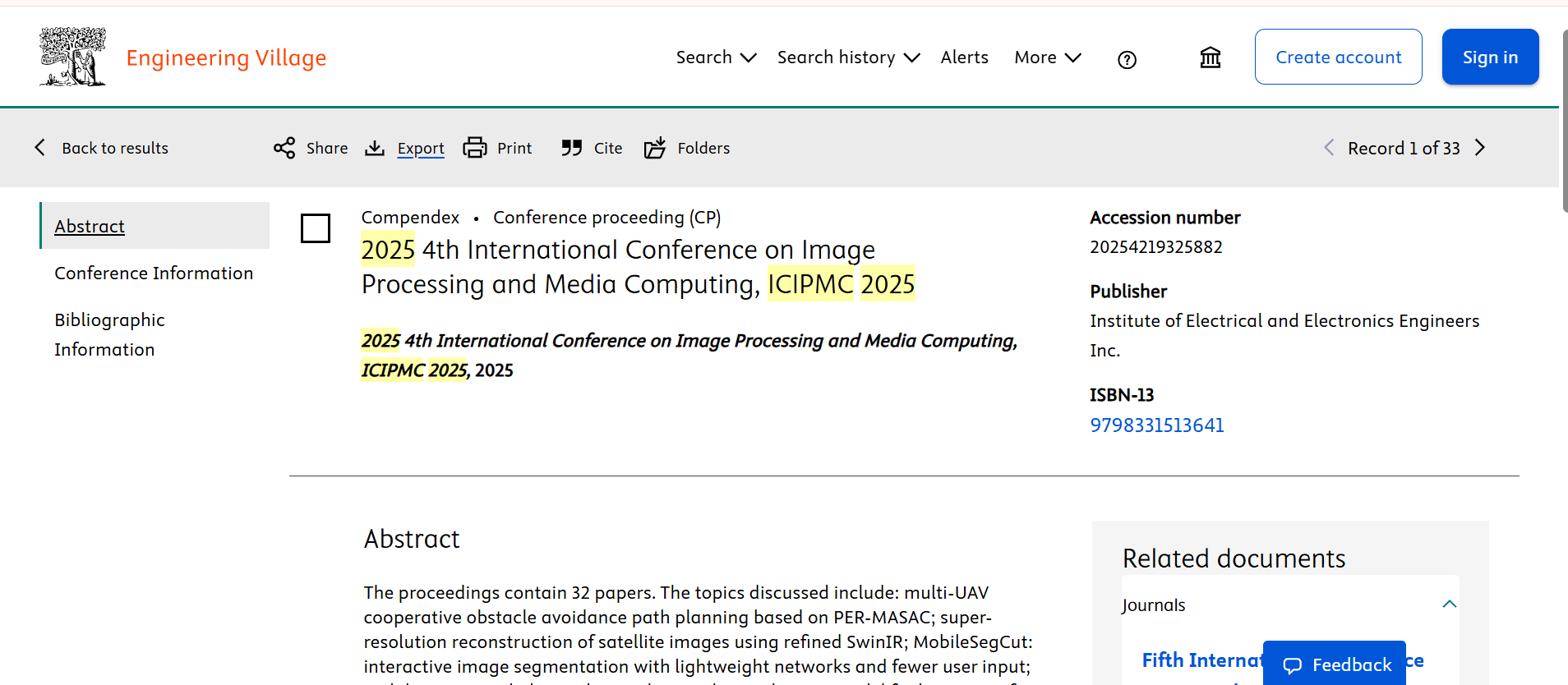
Task: Click the Create account button
Action: 1338,57
